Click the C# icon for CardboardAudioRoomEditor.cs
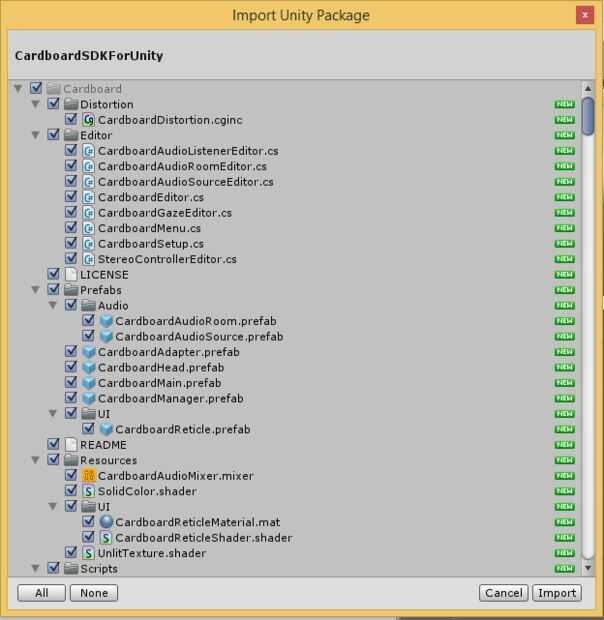This screenshot has height=620, width=604. tap(89, 166)
